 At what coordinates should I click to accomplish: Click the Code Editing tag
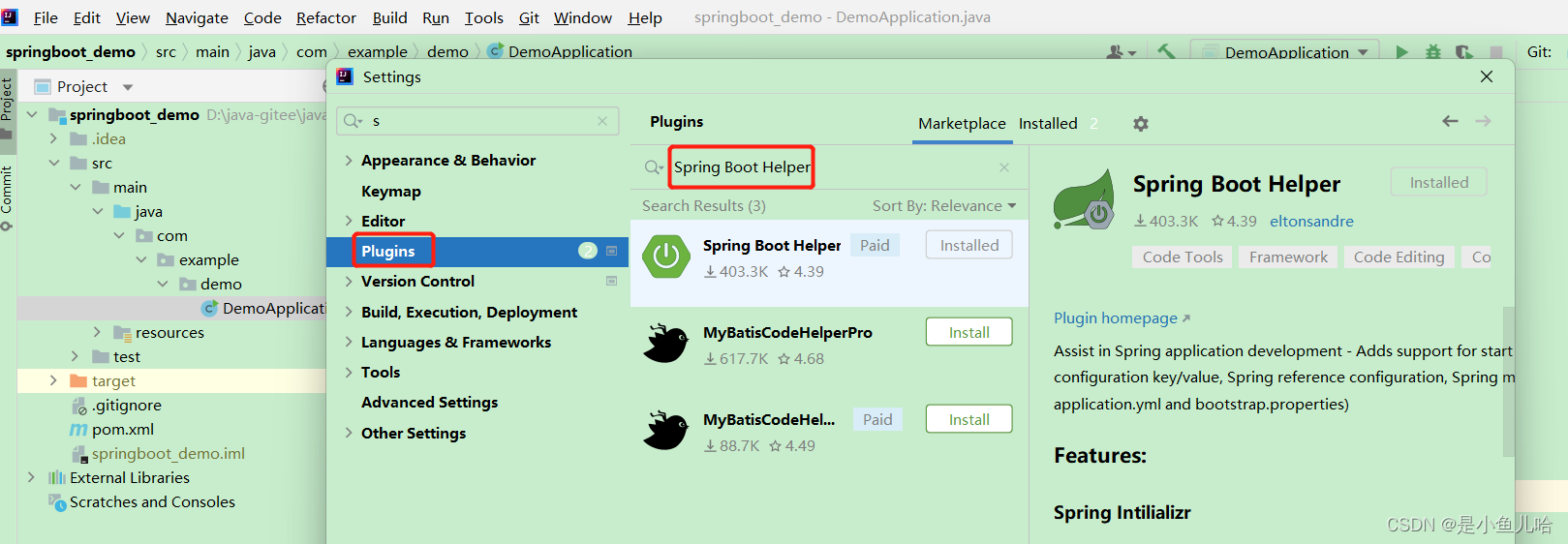(x=1399, y=257)
